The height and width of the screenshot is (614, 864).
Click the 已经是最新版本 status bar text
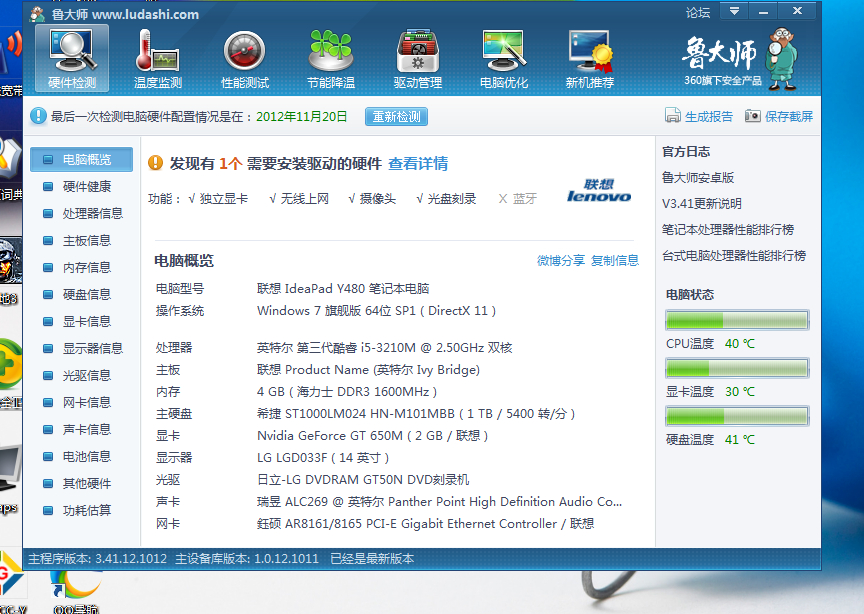tap(372, 558)
